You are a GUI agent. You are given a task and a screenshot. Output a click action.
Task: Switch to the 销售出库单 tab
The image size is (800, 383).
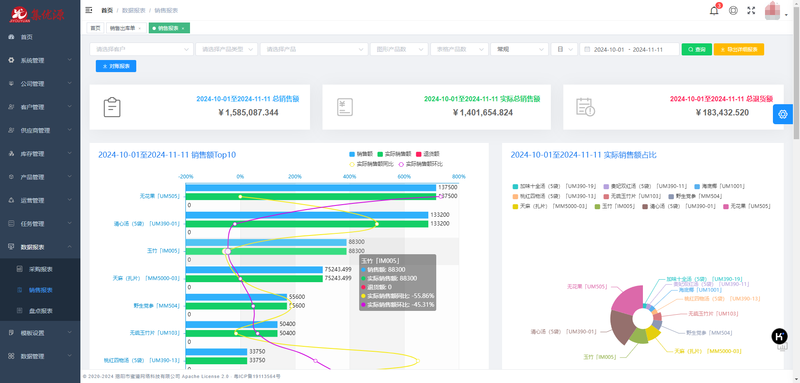[126, 28]
